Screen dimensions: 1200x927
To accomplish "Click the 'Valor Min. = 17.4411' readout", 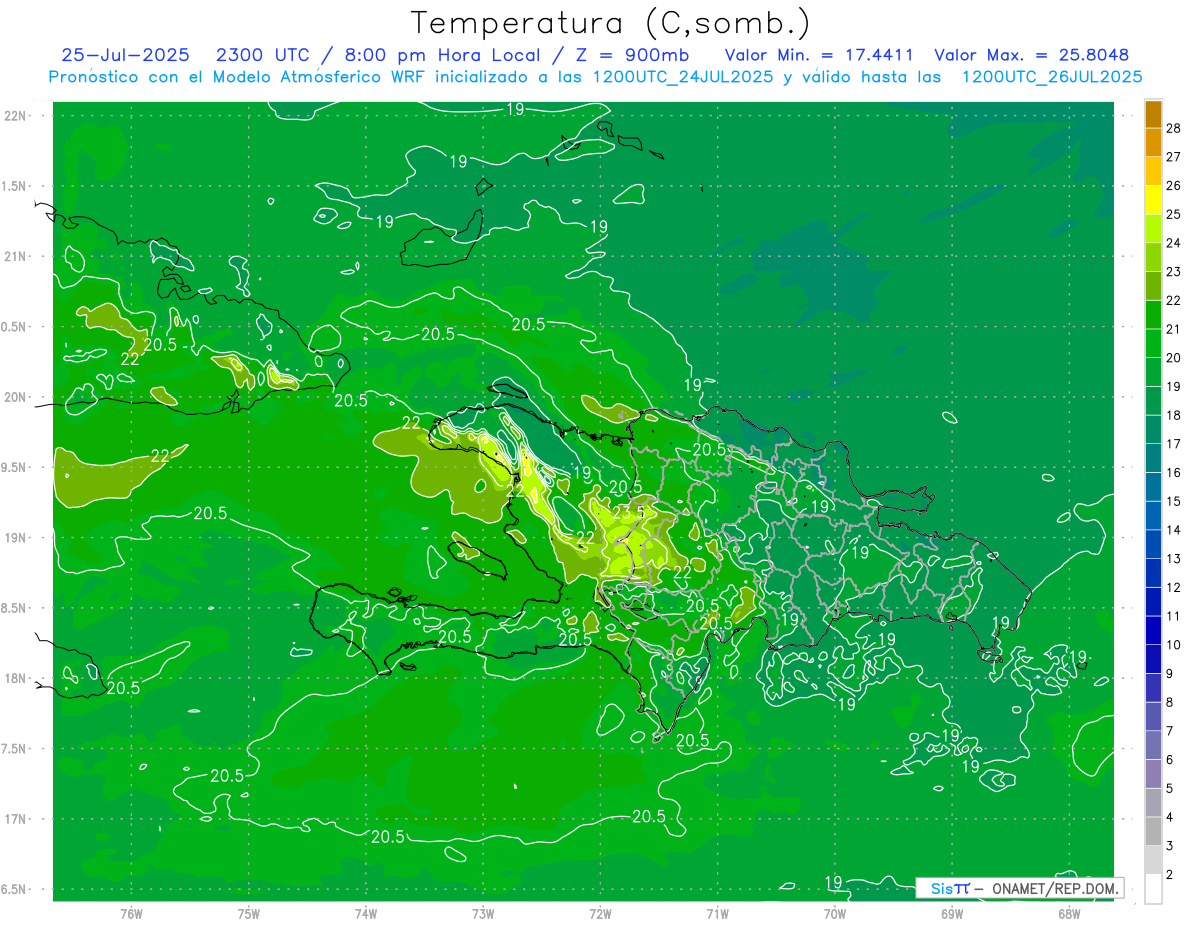I will [x=819, y=55].
